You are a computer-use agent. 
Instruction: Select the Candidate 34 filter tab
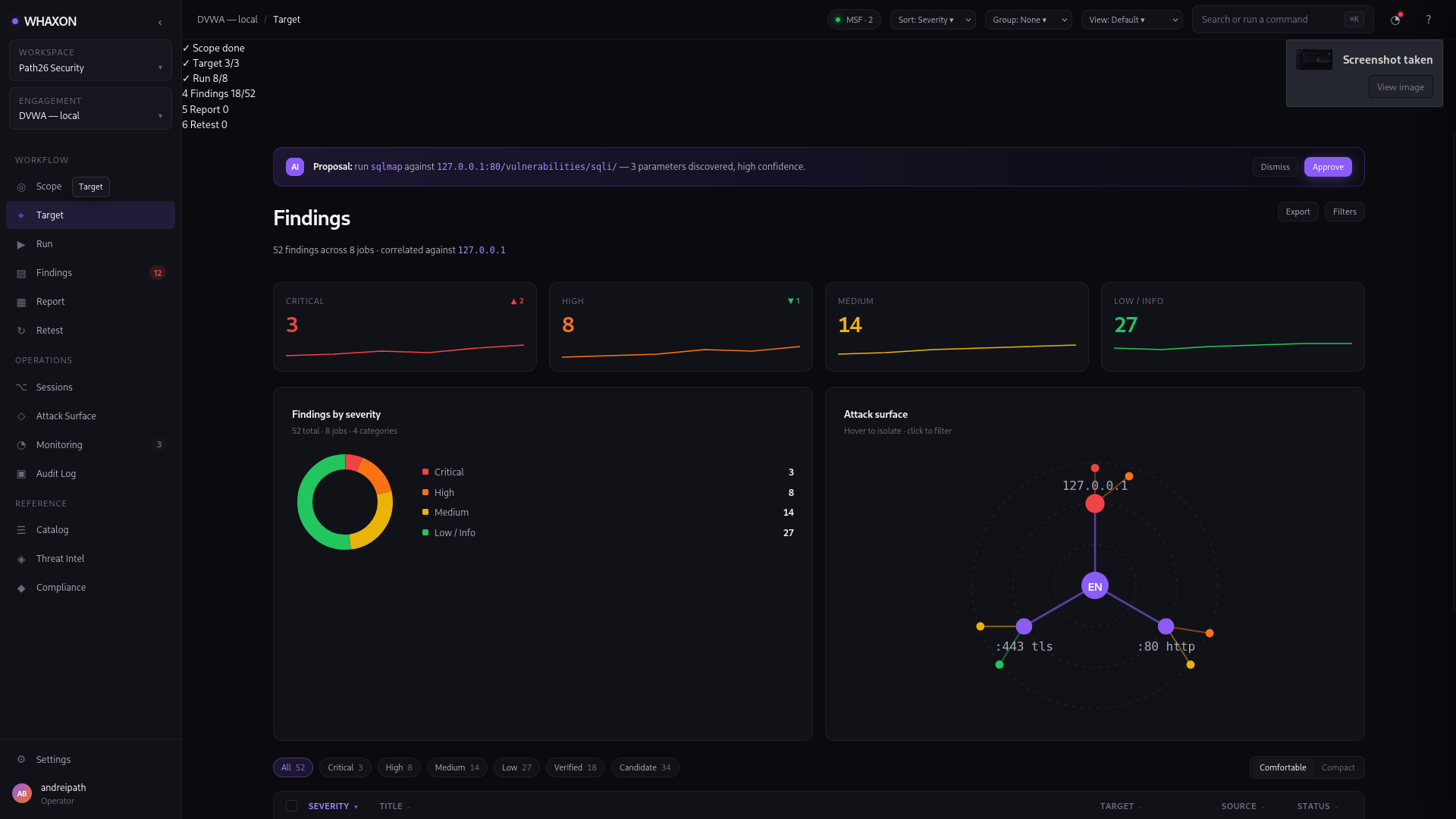pyautogui.click(x=645, y=767)
